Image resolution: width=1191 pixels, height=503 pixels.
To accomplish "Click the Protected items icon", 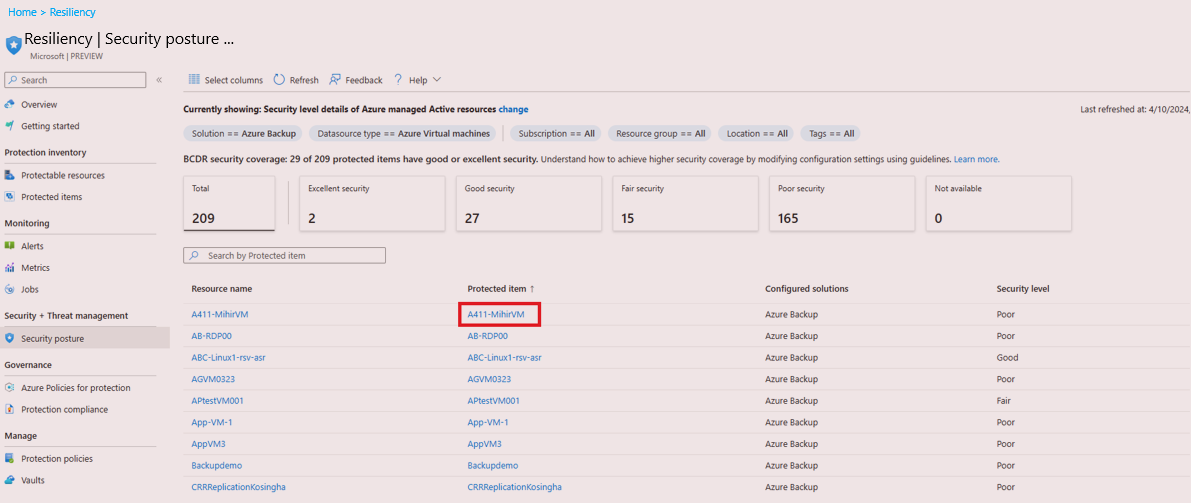I will point(10,196).
